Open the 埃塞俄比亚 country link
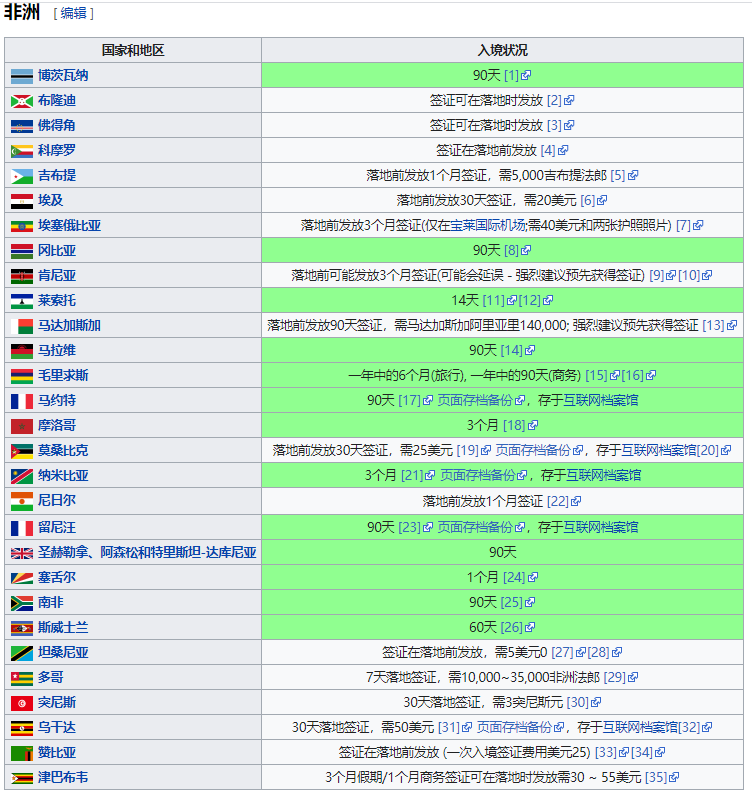 point(70,225)
